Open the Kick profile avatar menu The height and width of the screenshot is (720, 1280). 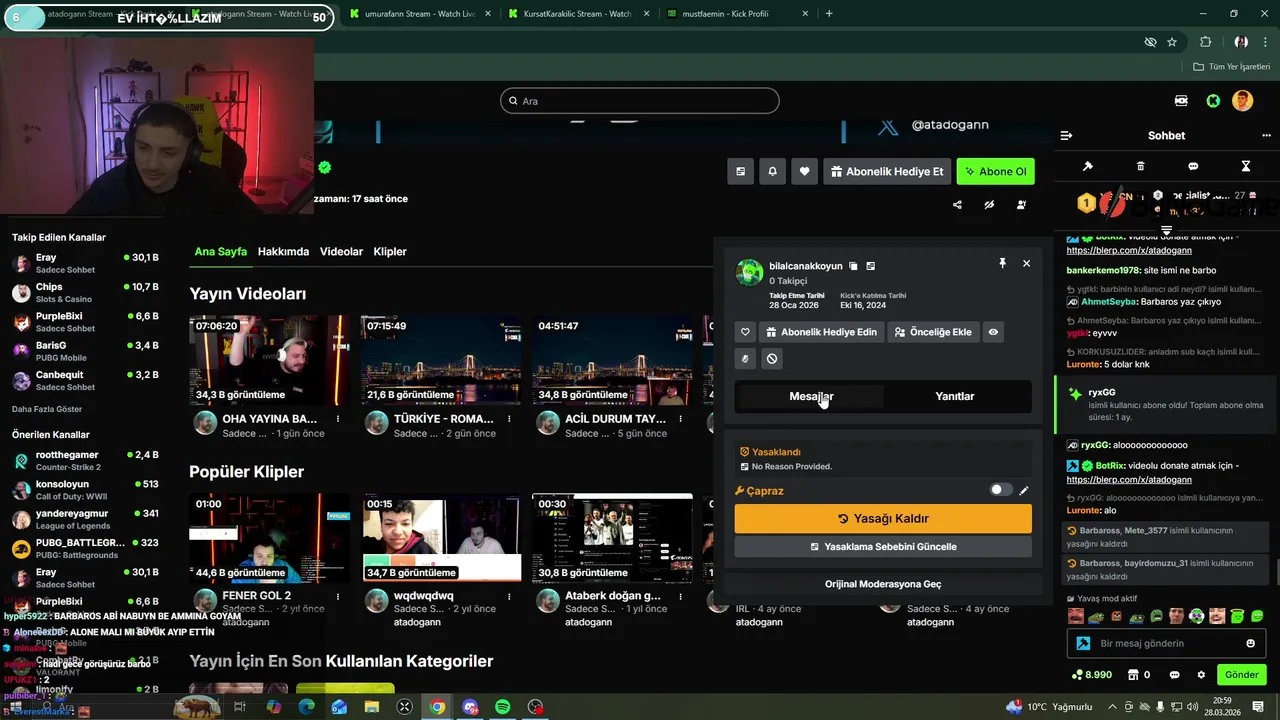pos(1242,101)
